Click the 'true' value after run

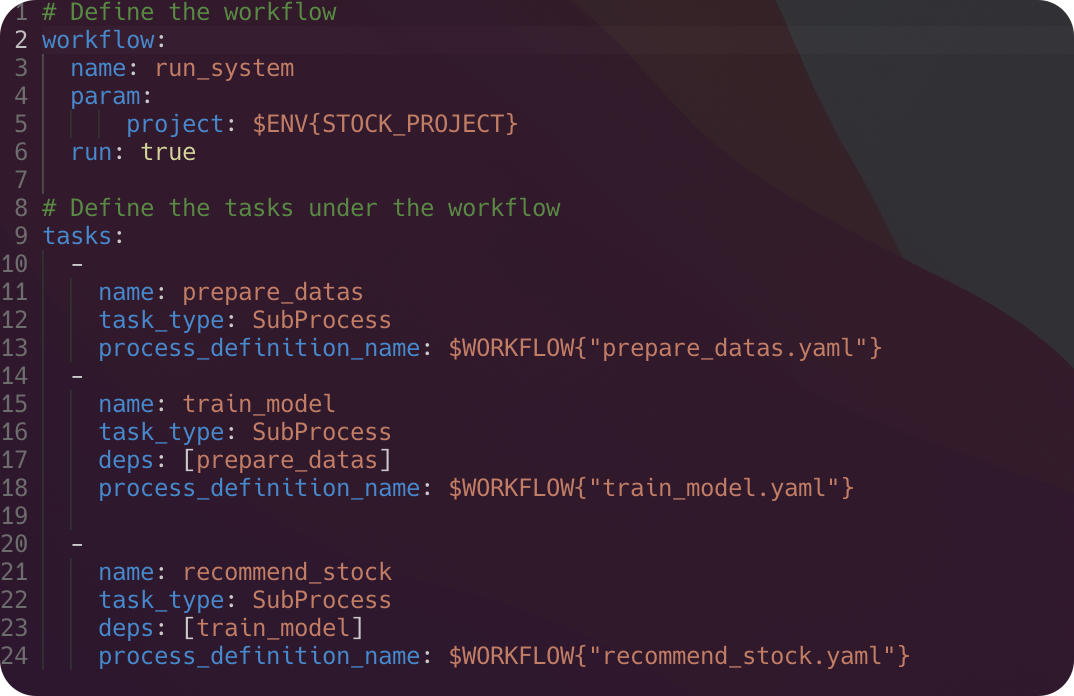pyautogui.click(x=168, y=152)
